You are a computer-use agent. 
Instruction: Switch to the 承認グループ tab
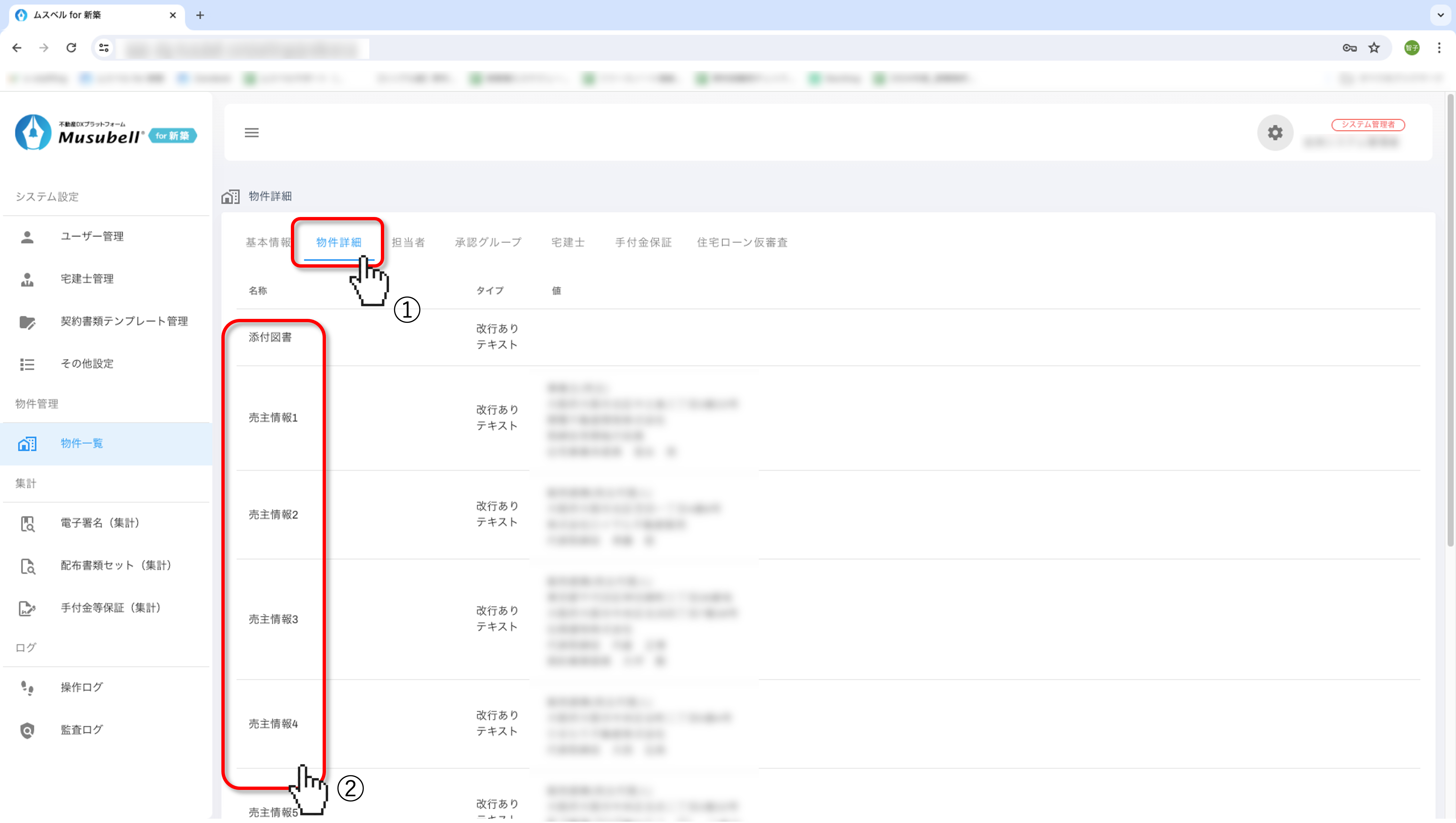click(488, 242)
